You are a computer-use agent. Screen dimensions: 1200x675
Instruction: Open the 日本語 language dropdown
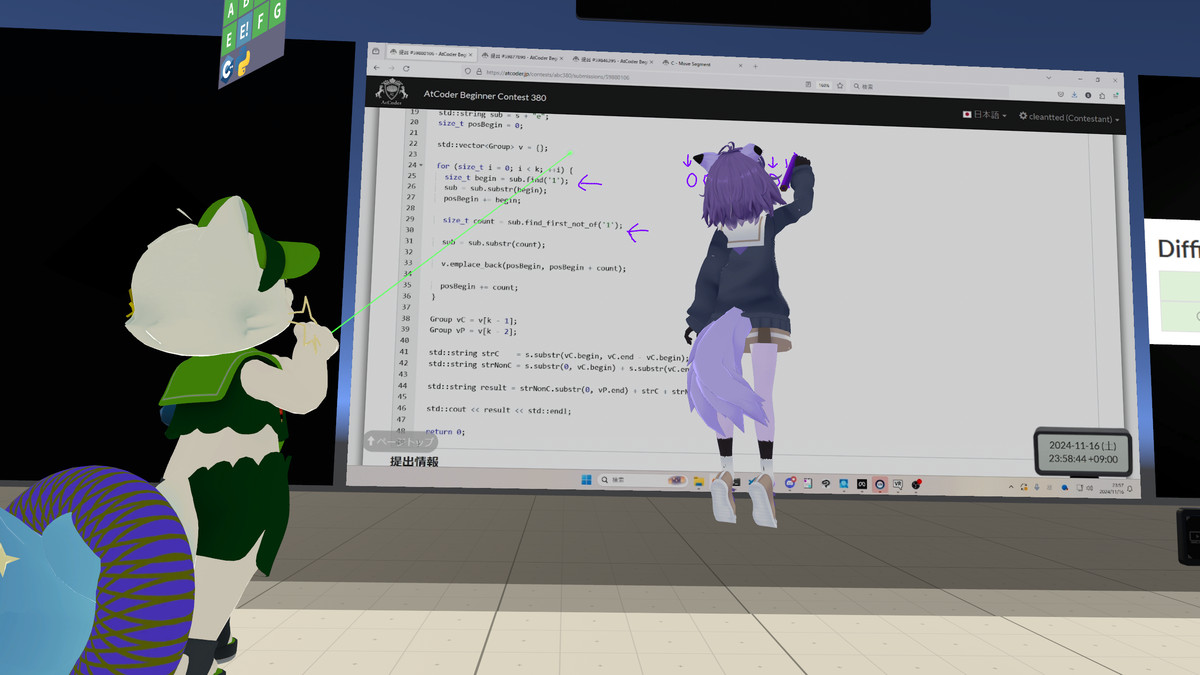[984, 114]
